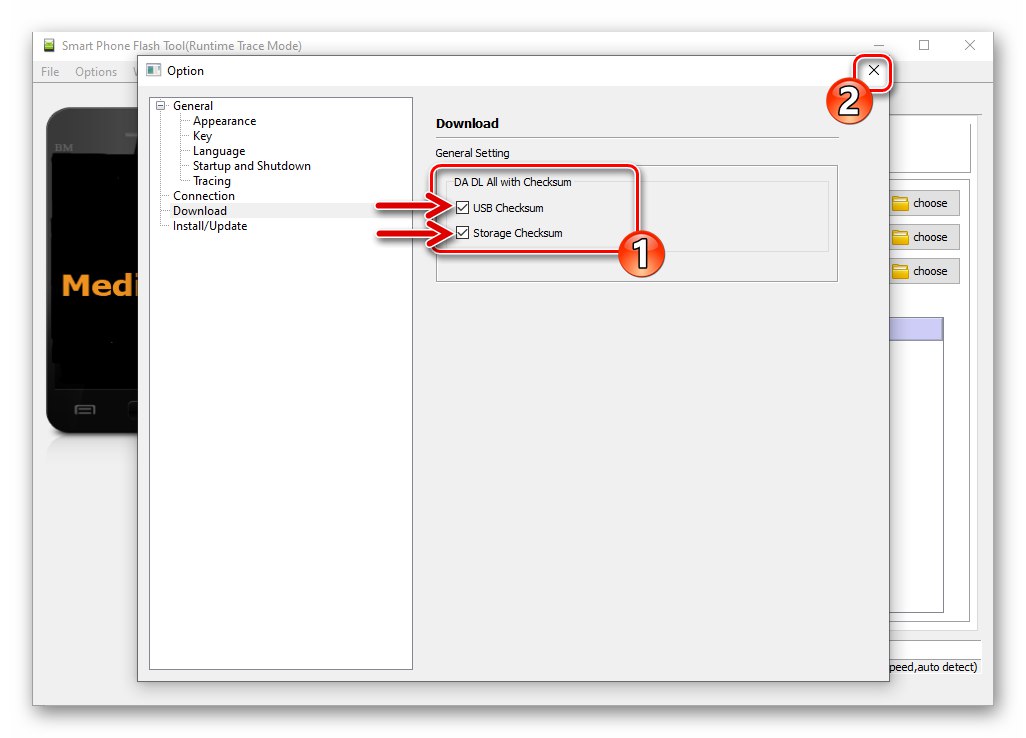Close the Option dialog
This screenshot has width=1026, height=738.
874,71
